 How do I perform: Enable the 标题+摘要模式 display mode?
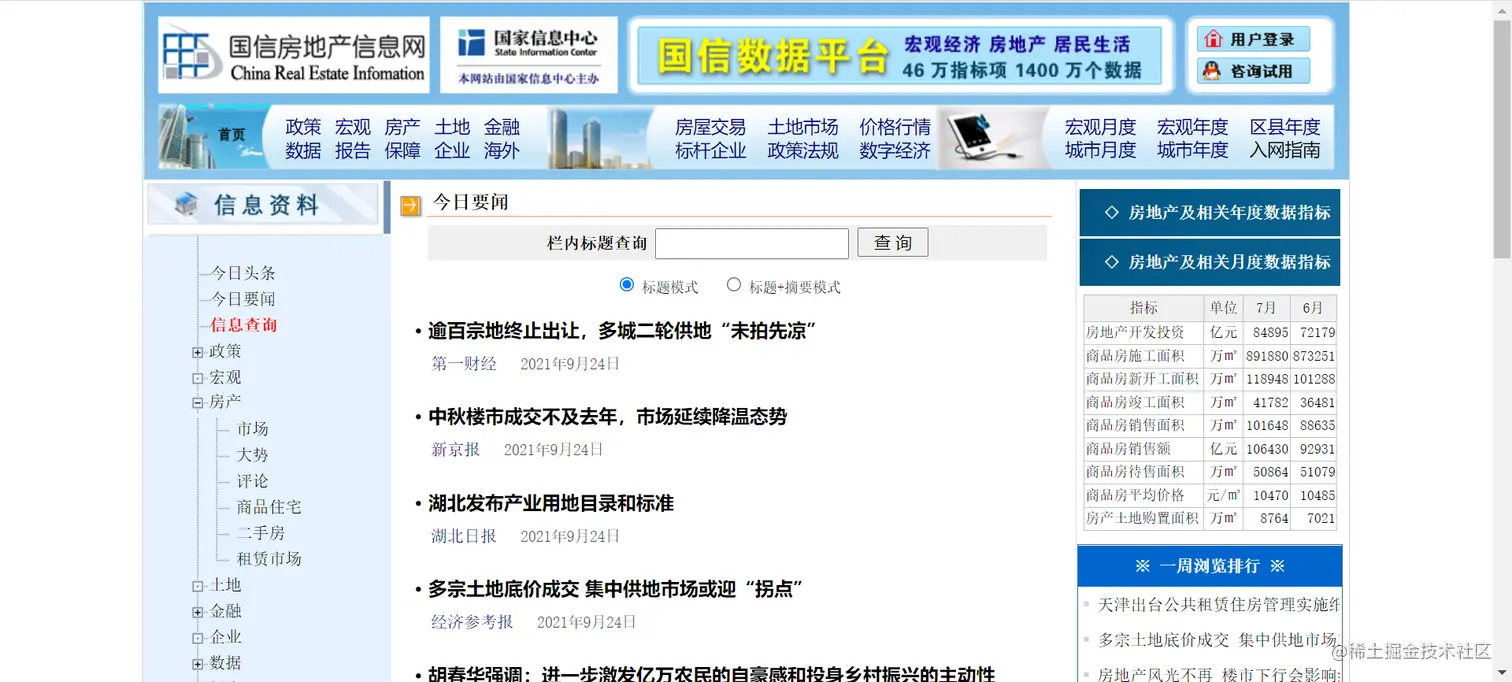(x=733, y=286)
